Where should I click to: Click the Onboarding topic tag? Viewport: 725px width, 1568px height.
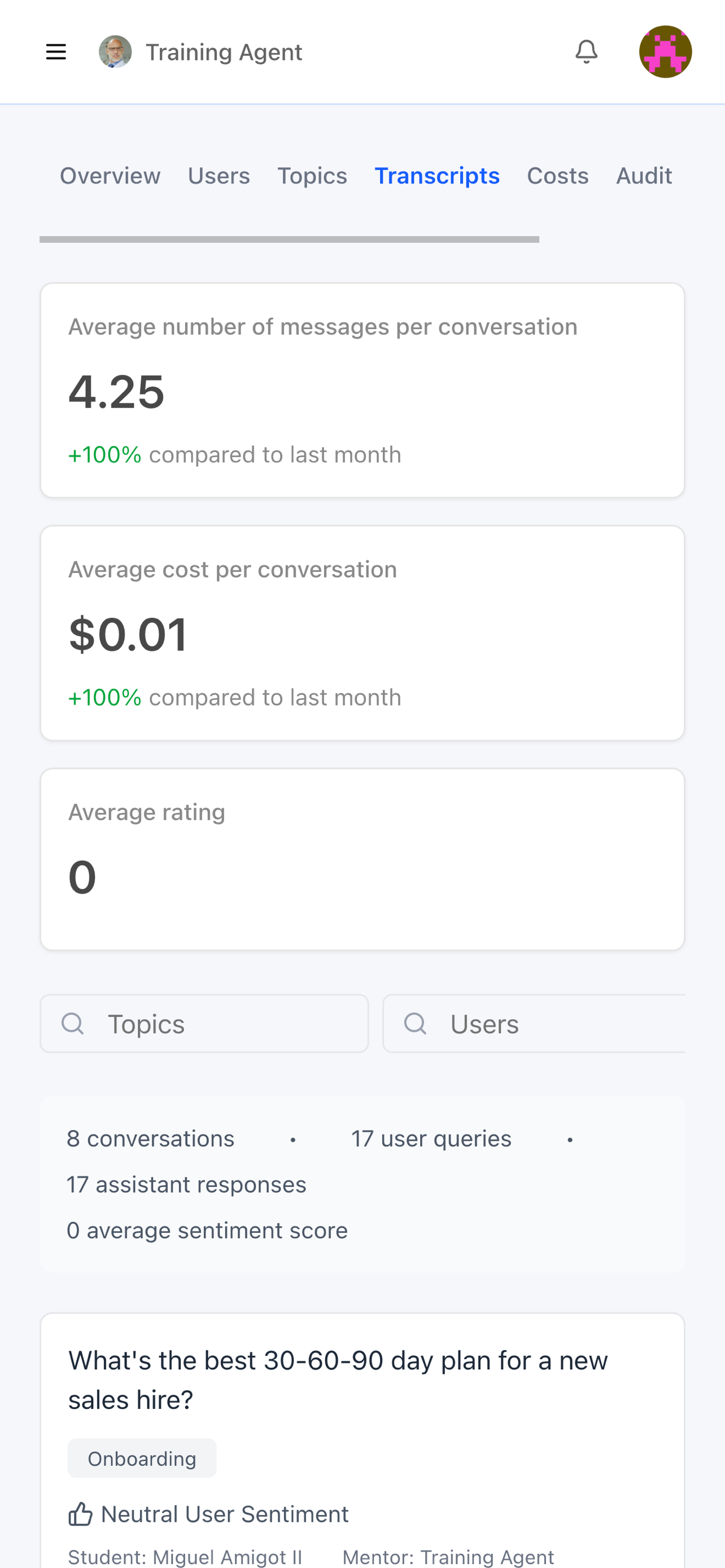142,1458
